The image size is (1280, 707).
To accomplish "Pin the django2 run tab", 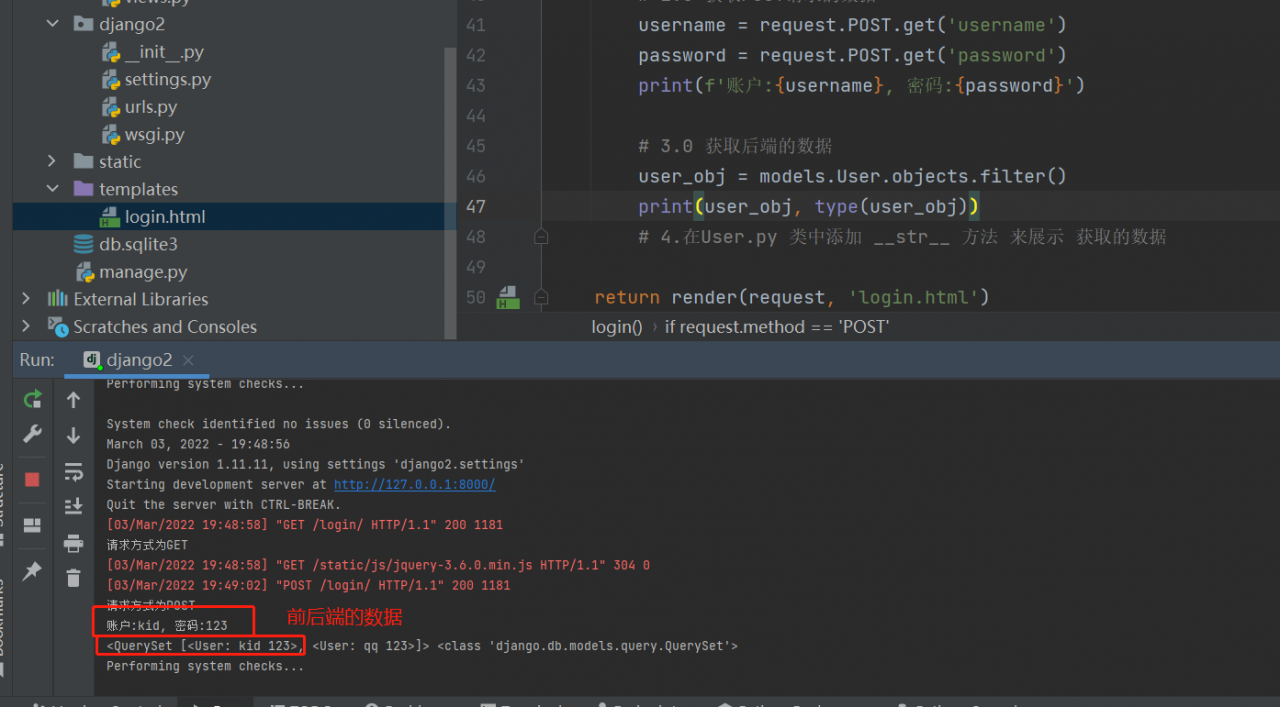I will (32, 570).
